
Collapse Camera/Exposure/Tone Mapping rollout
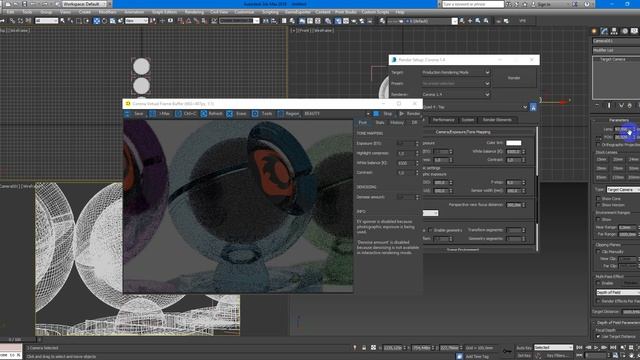[463, 132]
